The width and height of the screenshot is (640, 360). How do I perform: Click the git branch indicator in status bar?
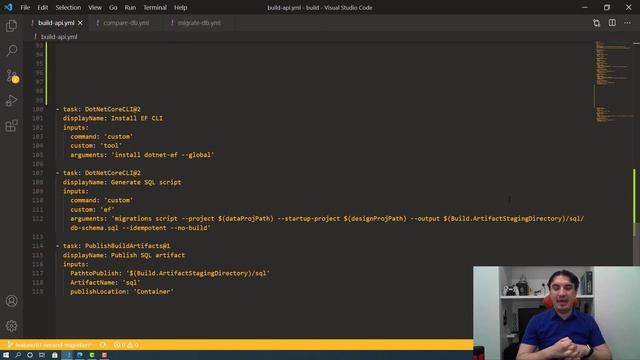tap(49, 345)
